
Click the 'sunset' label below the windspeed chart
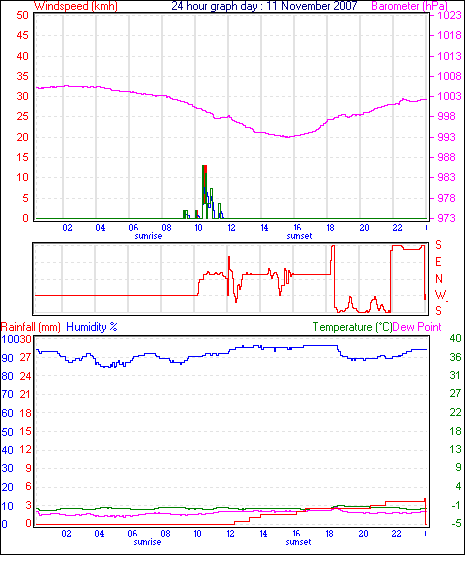tap(299, 236)
